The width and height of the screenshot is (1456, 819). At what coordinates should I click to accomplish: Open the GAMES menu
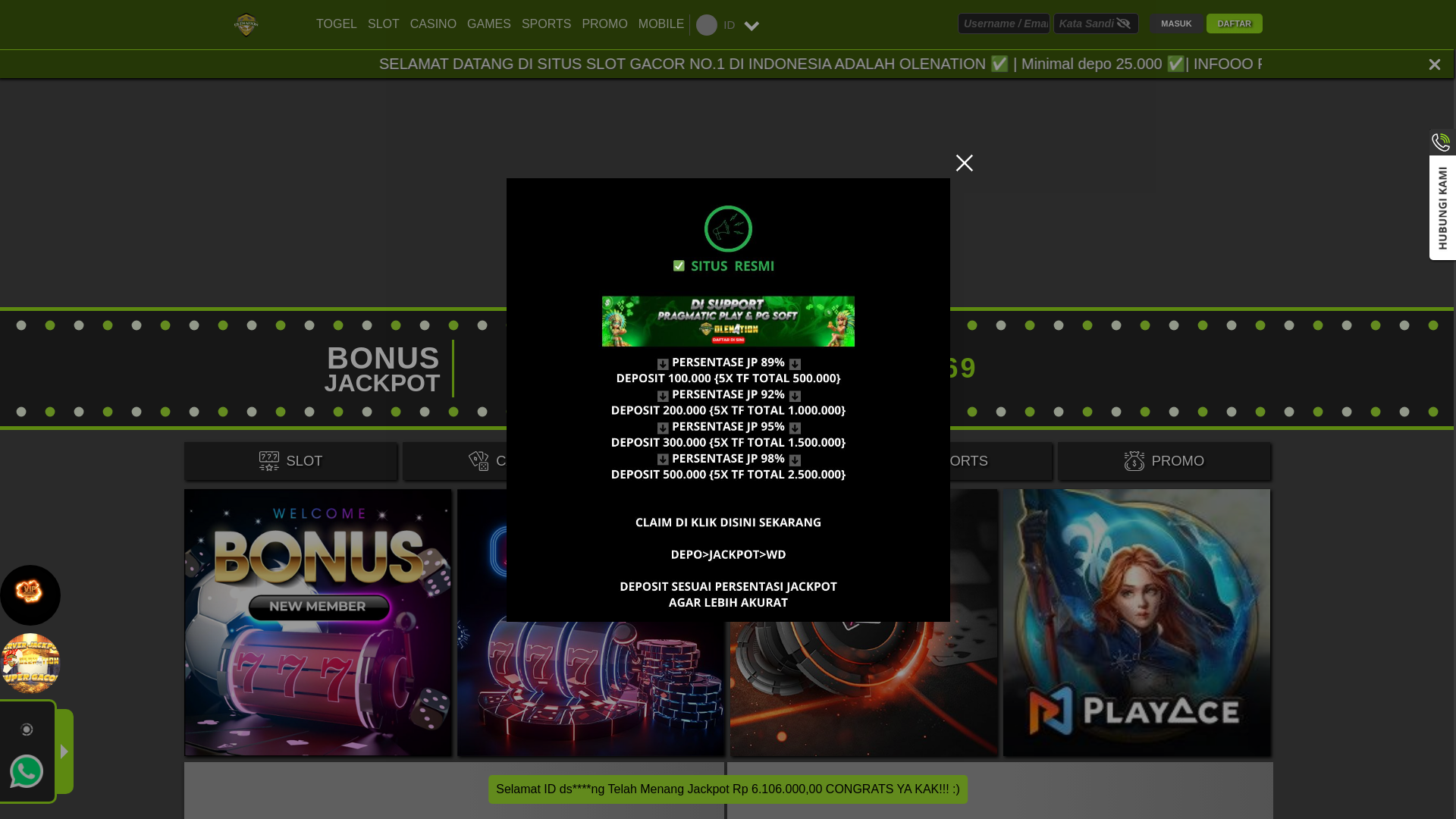[488, 24]
